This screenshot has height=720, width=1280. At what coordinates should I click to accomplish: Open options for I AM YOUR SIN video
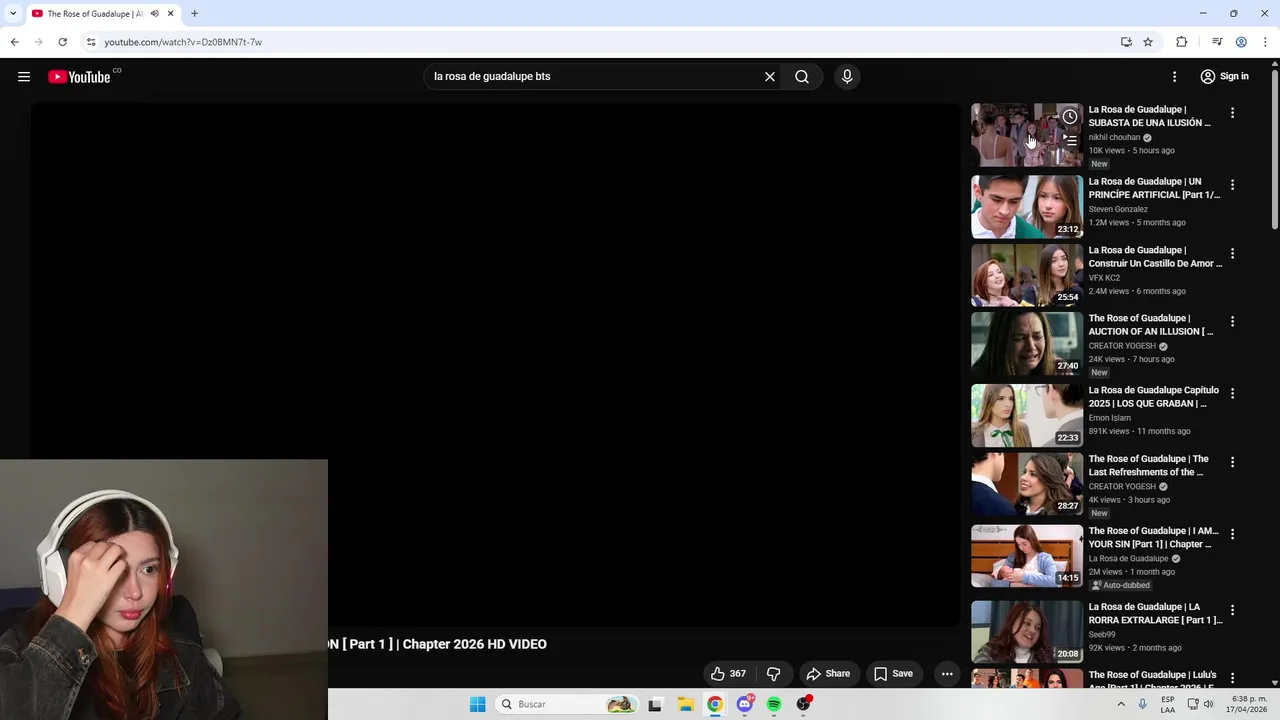click(1232, 534)
